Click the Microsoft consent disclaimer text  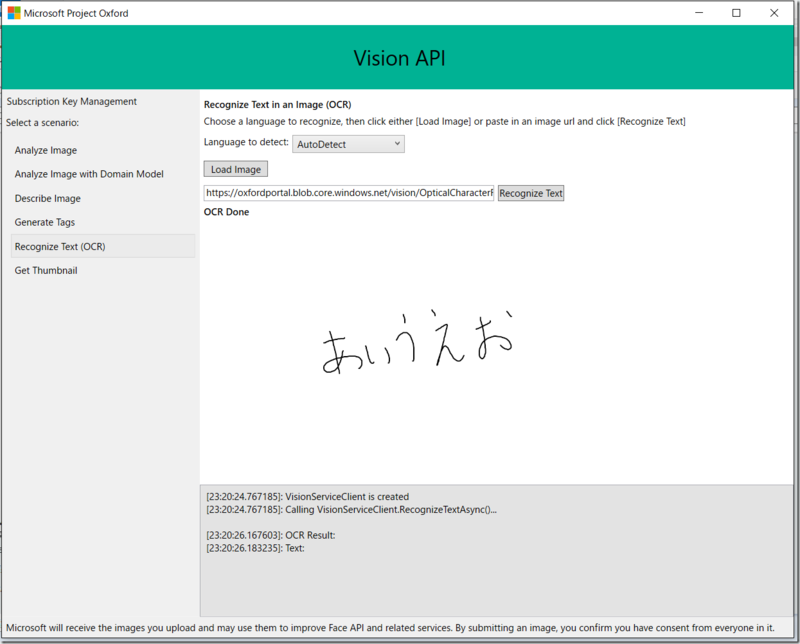click(390, 628)
